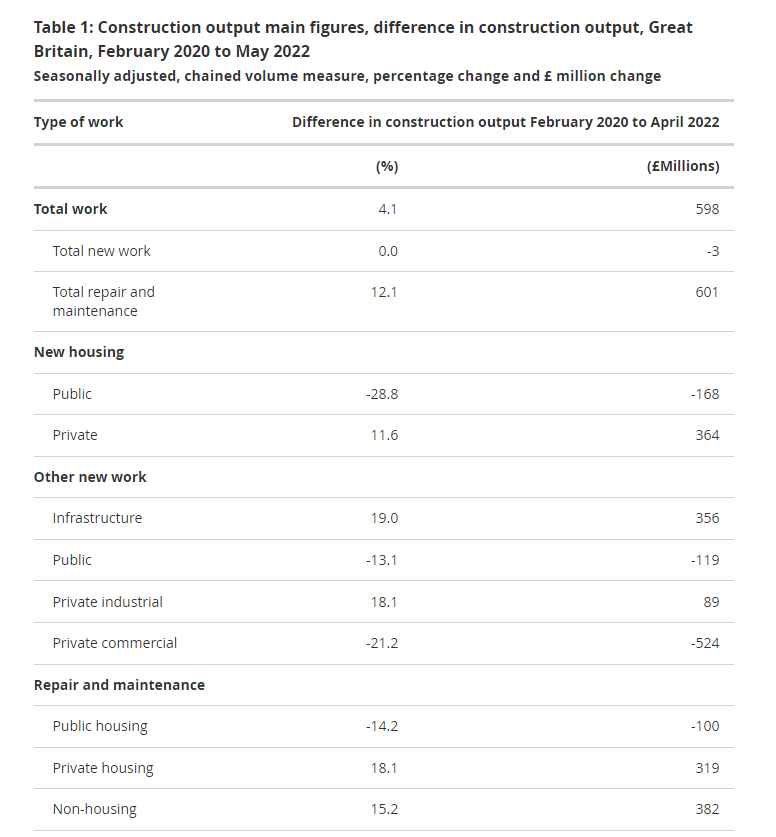Click the 598 value for Total work
The height and width of the screenshot is (837, 776).
[x=707, y=209]
